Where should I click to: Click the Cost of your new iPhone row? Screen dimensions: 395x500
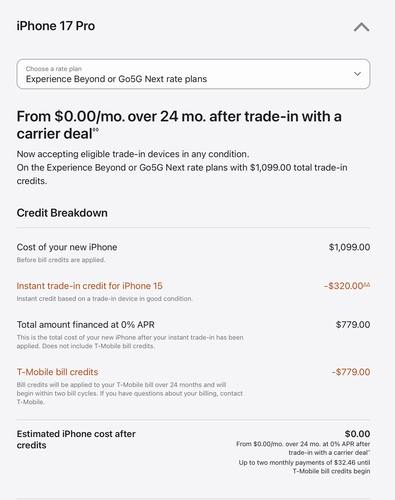click(x=193, y=253)
